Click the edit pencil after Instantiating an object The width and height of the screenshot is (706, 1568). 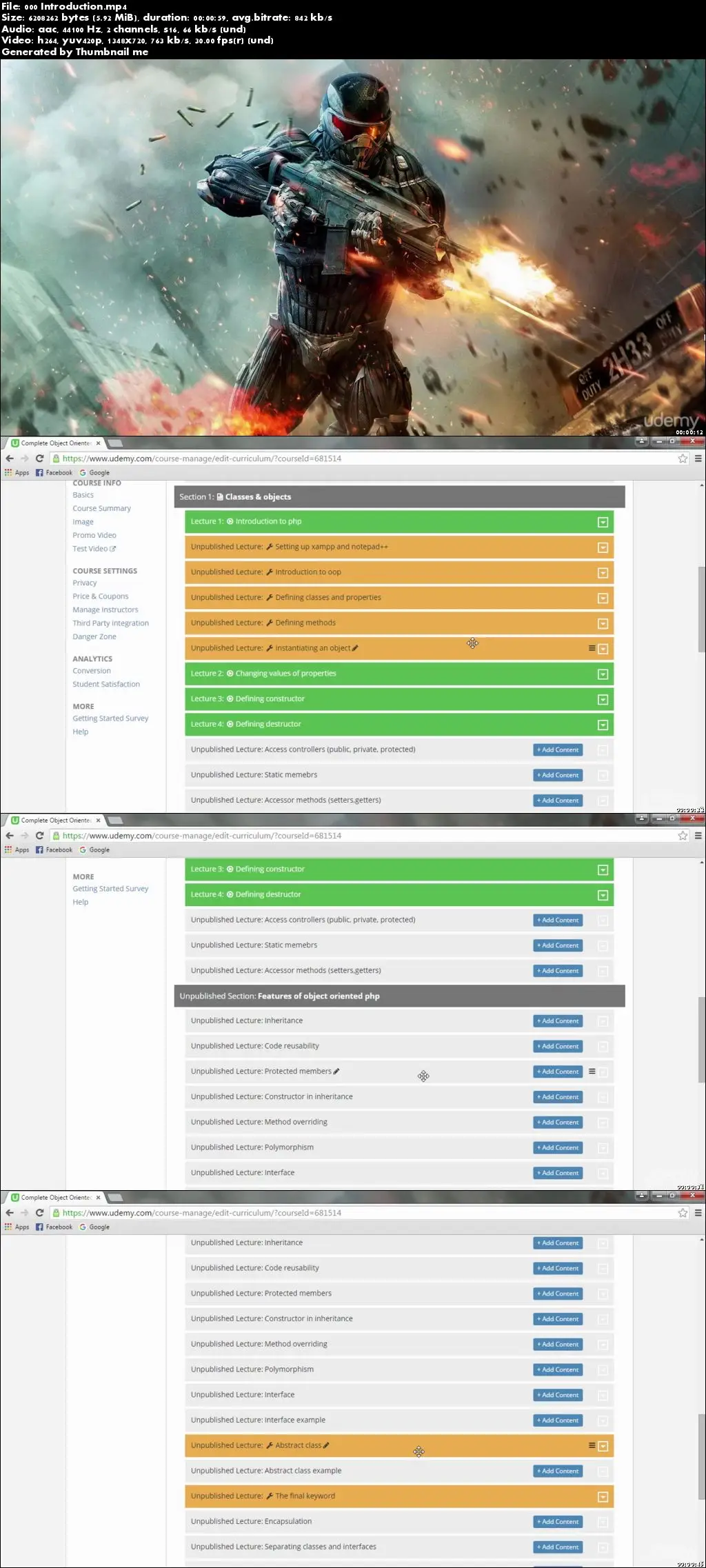tap(355, 648)
